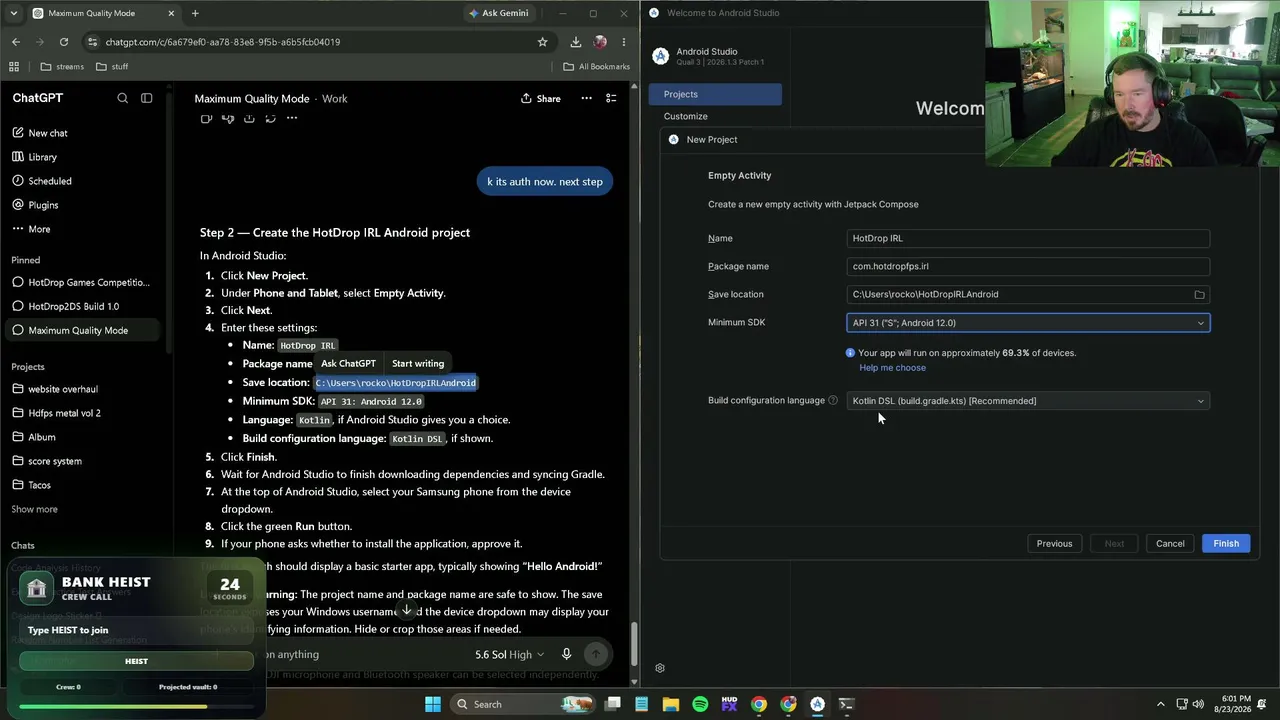The width and height of the screenshot is (1280, 720).
Task: Open the Hdfps metal vol 2 project
Action: 64,413
